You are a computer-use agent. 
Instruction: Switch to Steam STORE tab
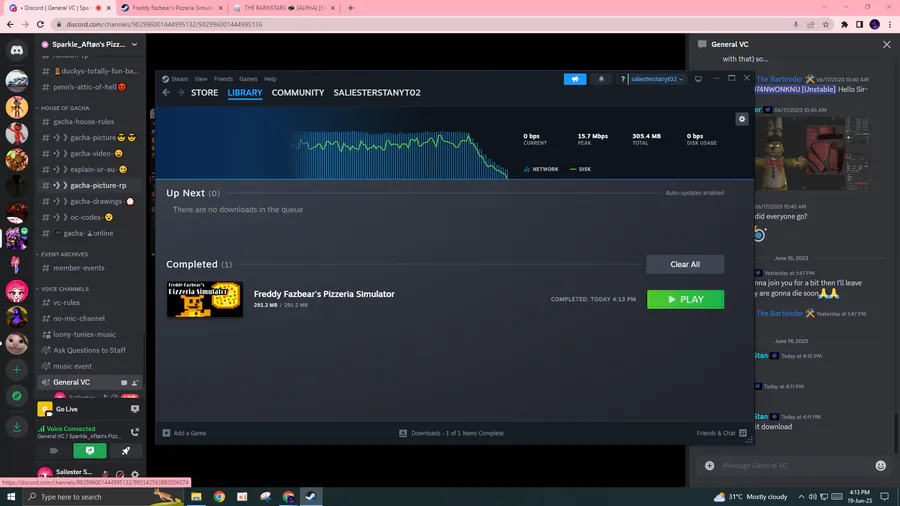pos(204,93)
